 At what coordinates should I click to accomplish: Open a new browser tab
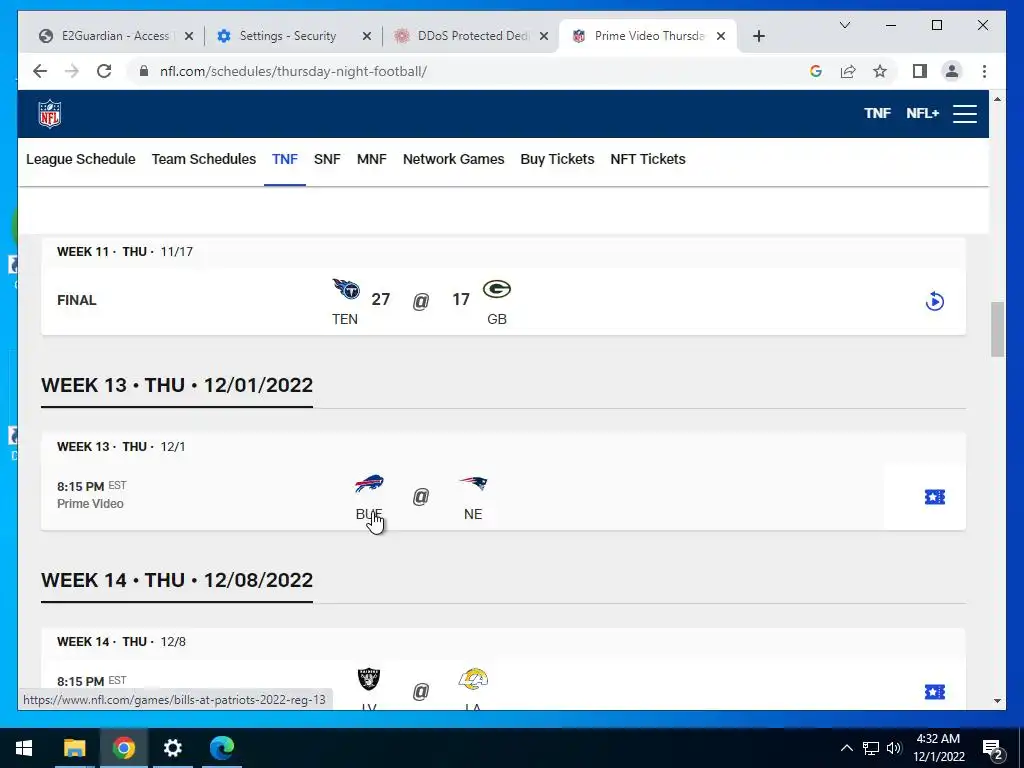tap(758, 36)
